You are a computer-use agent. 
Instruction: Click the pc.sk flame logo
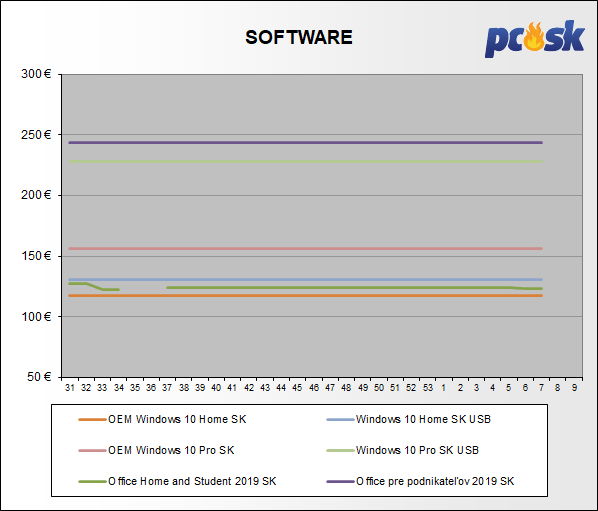pos(534,39)
